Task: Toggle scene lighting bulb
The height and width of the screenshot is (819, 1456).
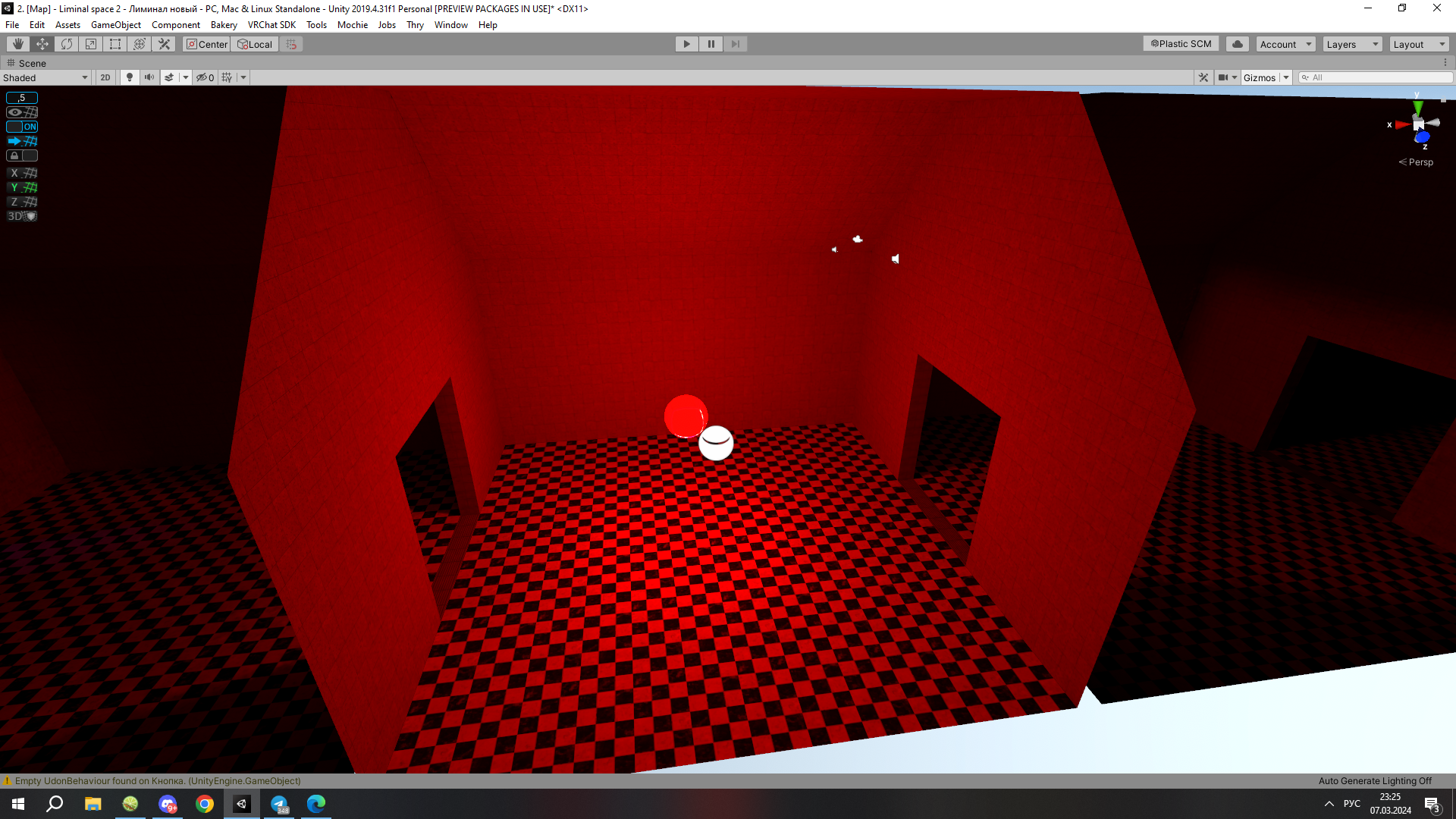Action: pyautogui.click(x=130, y=77)
